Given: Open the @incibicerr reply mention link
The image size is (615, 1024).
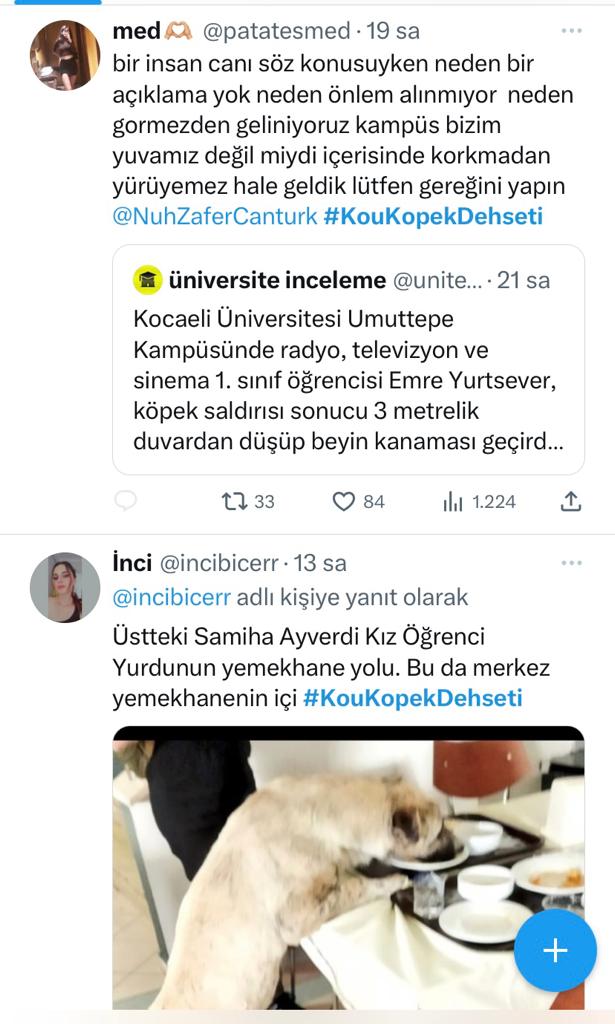Looking at the screenshot, I should point(171,597).
